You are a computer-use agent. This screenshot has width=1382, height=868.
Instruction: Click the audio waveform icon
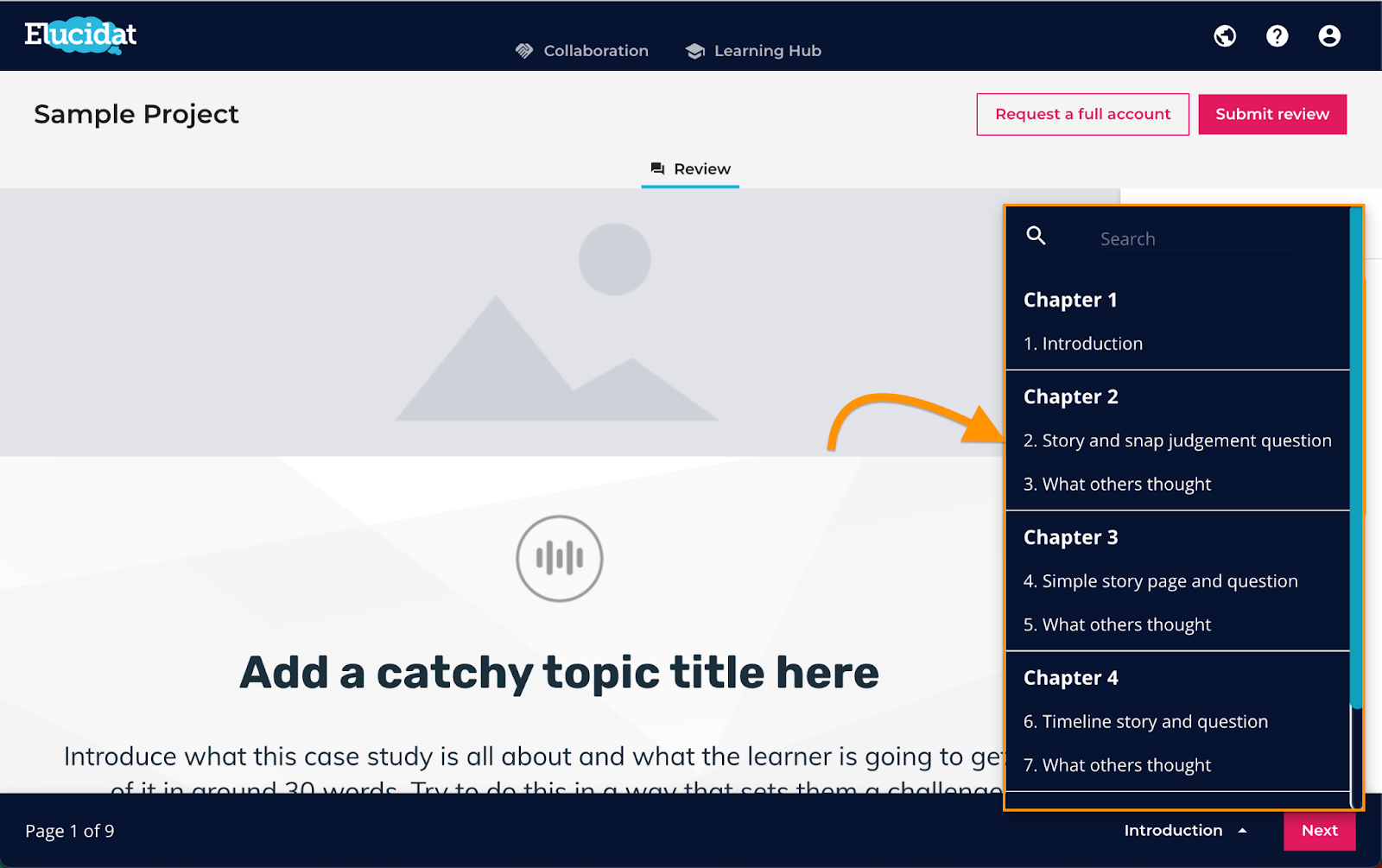[560, 559]
